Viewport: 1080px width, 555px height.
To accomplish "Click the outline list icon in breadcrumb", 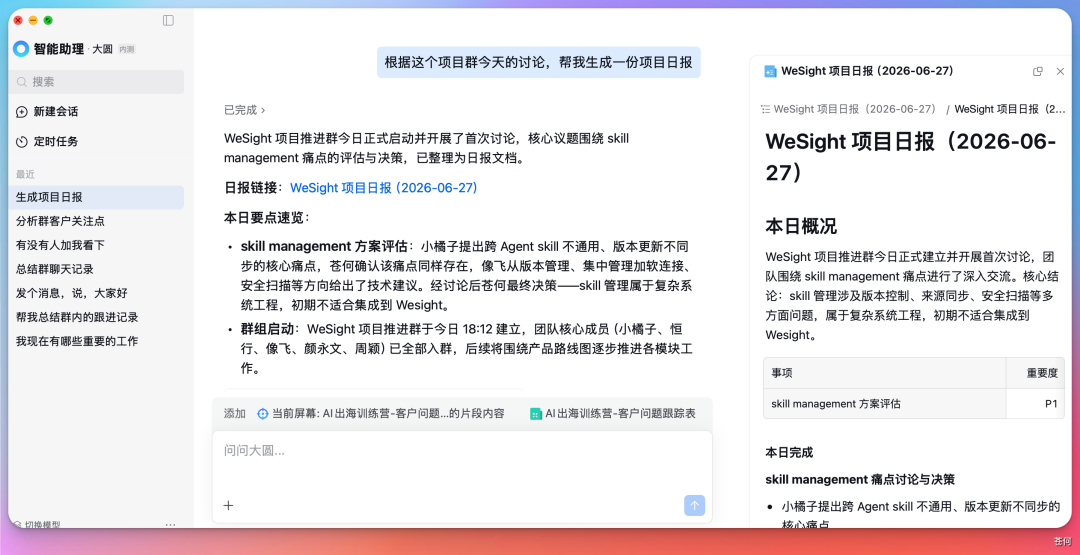I will [x=765, y=109].
